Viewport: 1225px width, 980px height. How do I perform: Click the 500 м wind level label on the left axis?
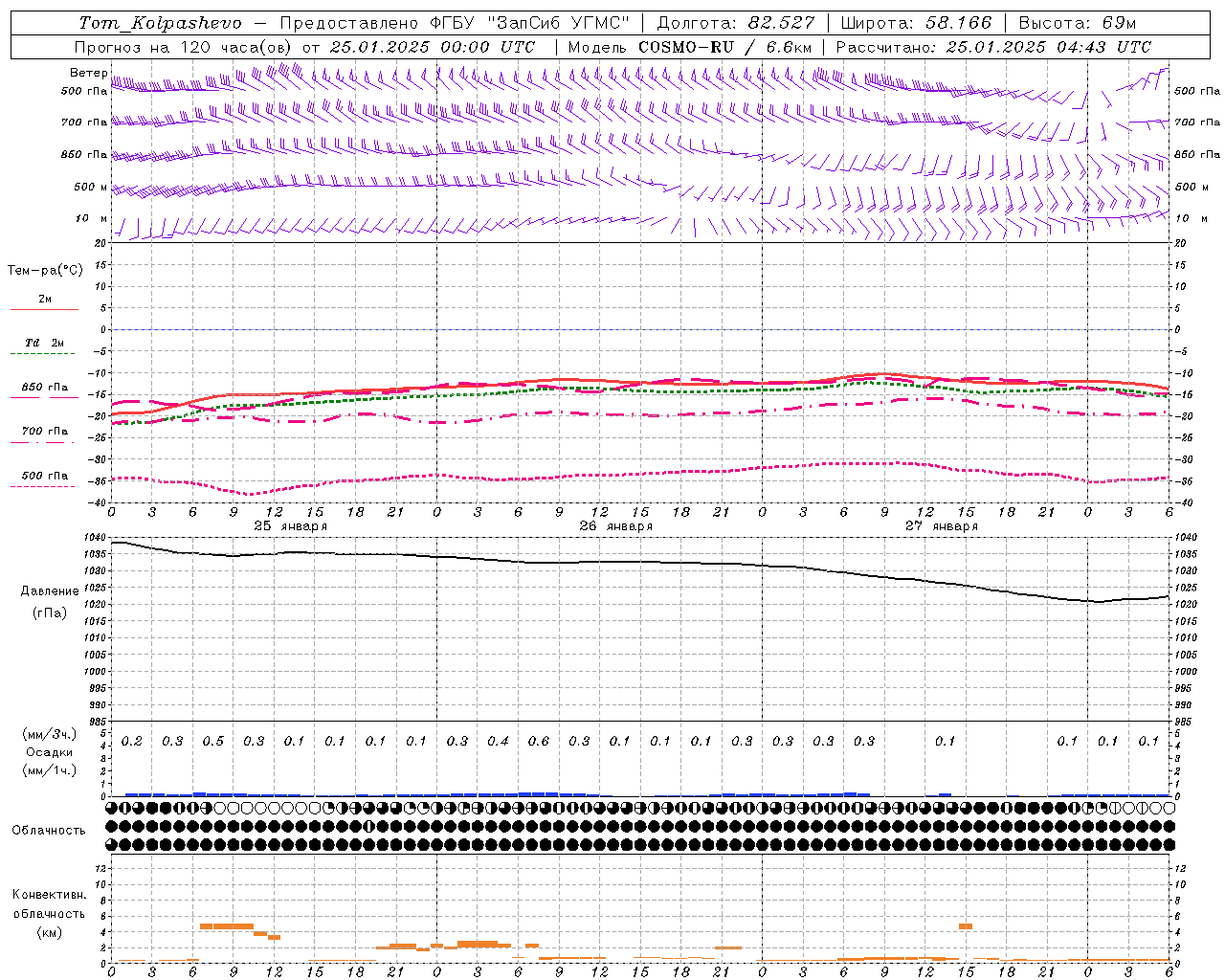pyautogui.click(x=90, y=187)
